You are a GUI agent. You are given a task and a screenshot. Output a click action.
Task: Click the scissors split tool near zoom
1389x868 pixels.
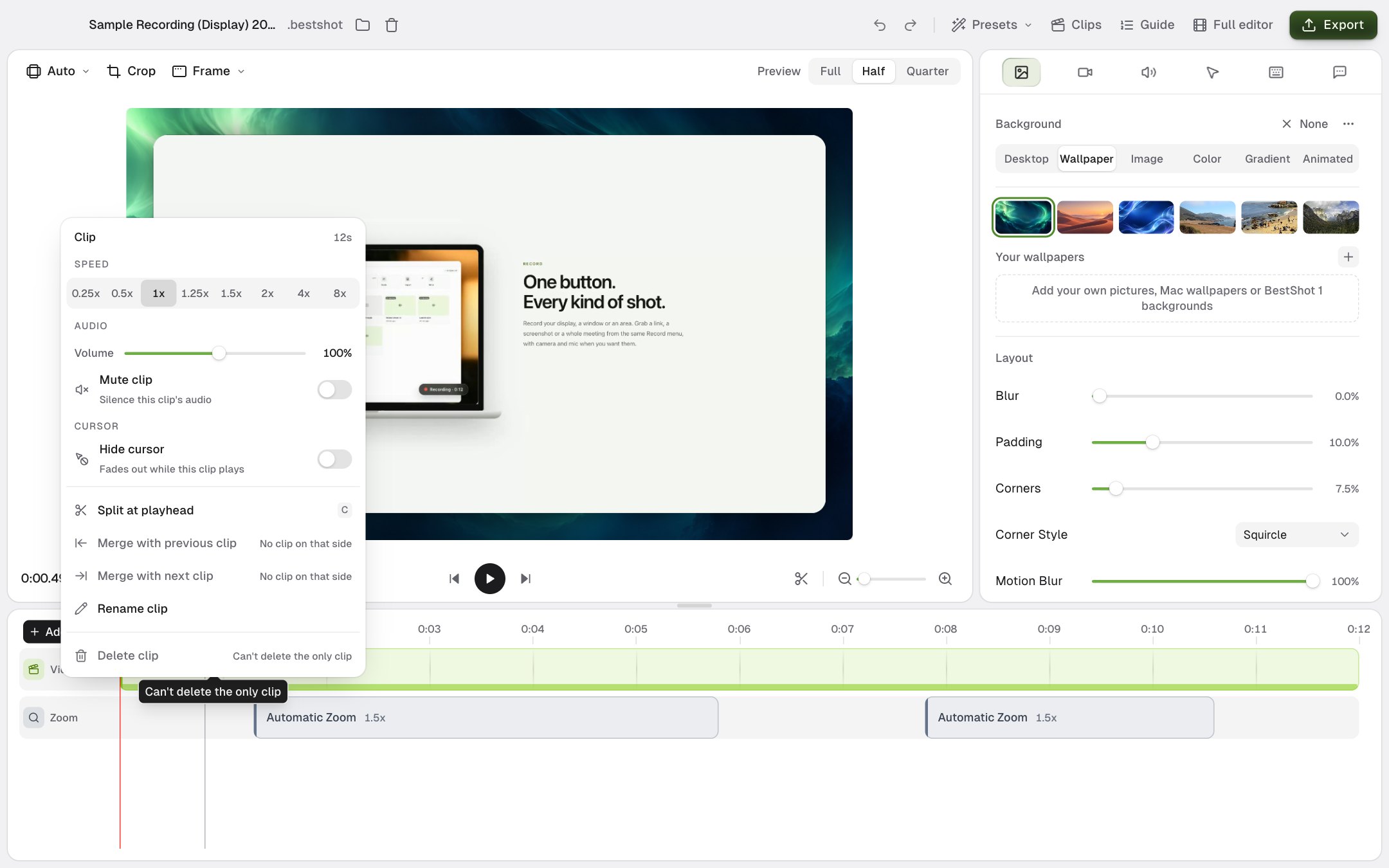tap(801, 579)
